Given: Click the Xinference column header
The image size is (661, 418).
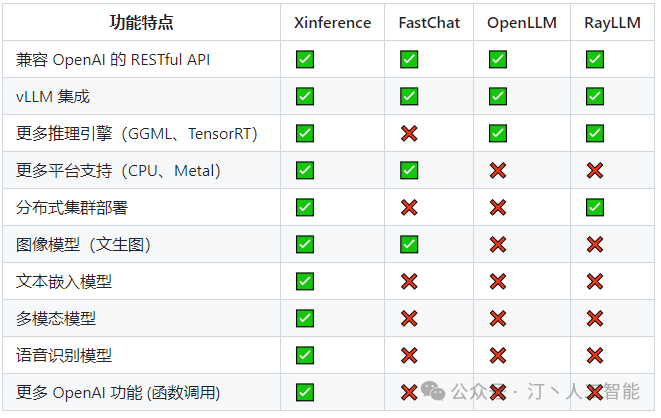Looking at the screenshot, I should pos(332,23).
